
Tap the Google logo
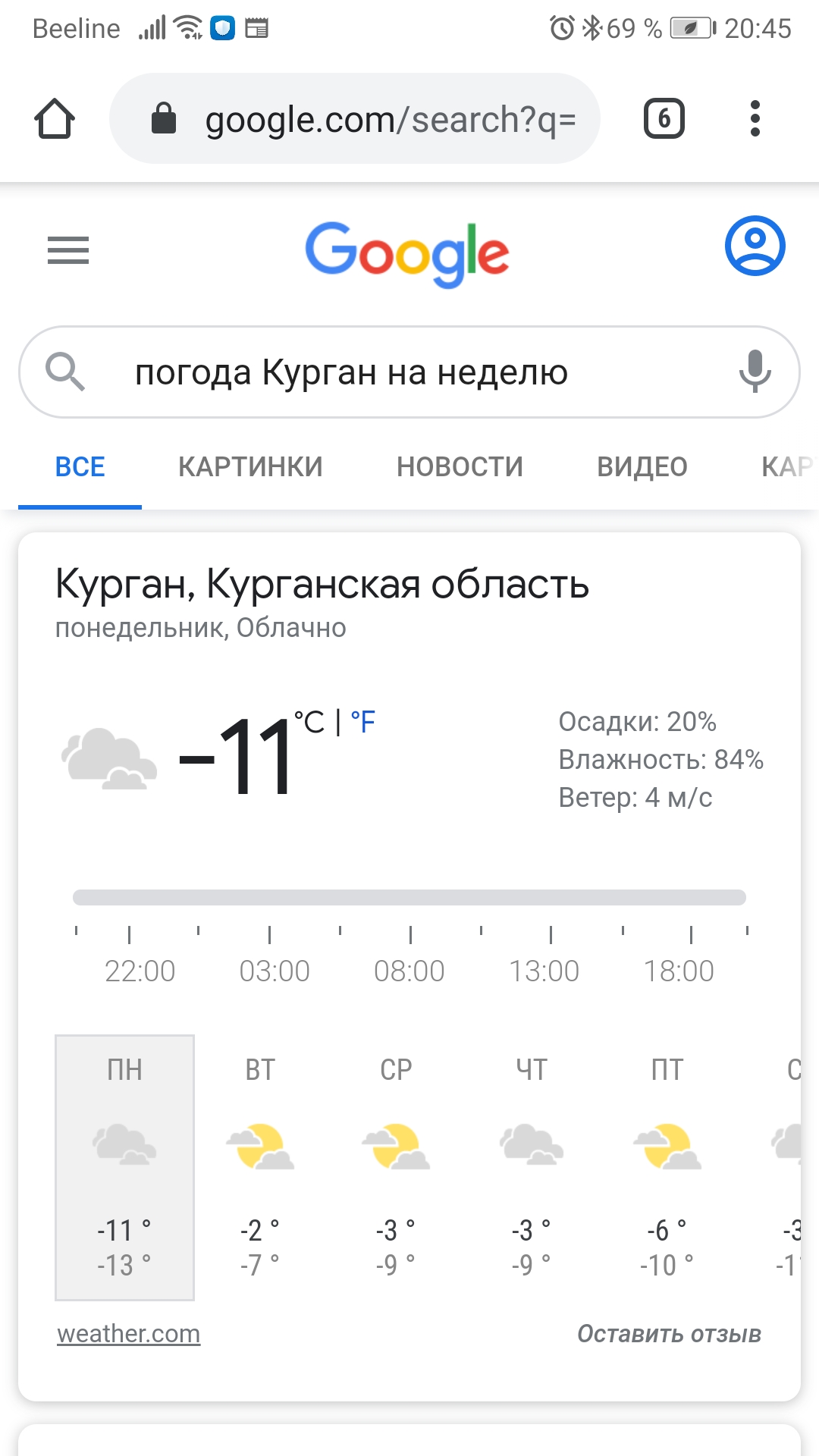coord(407,254)
